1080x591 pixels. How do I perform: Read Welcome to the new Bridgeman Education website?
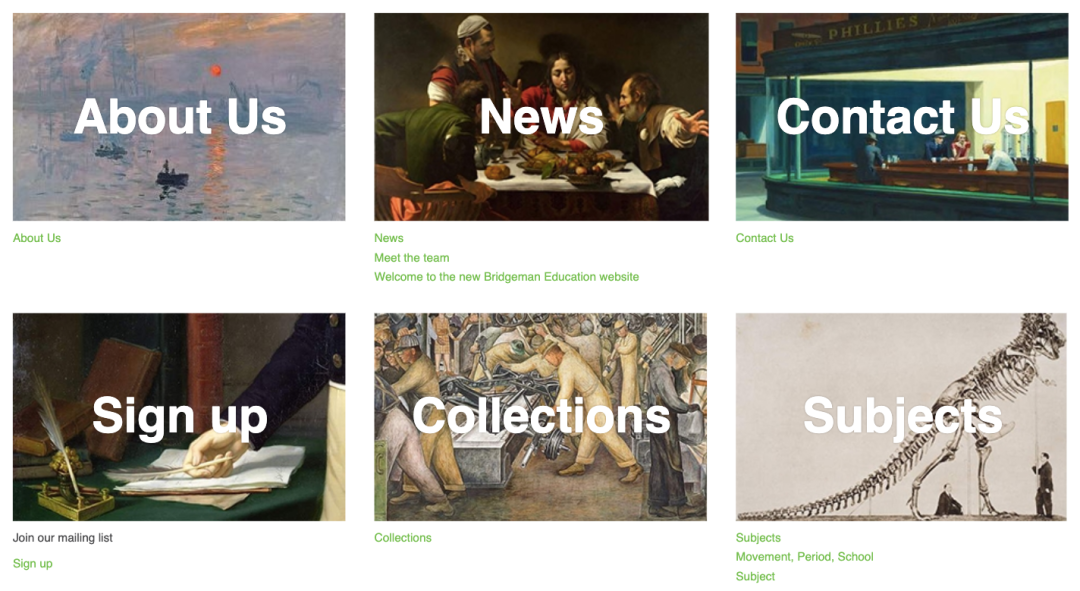pos(506,277)
